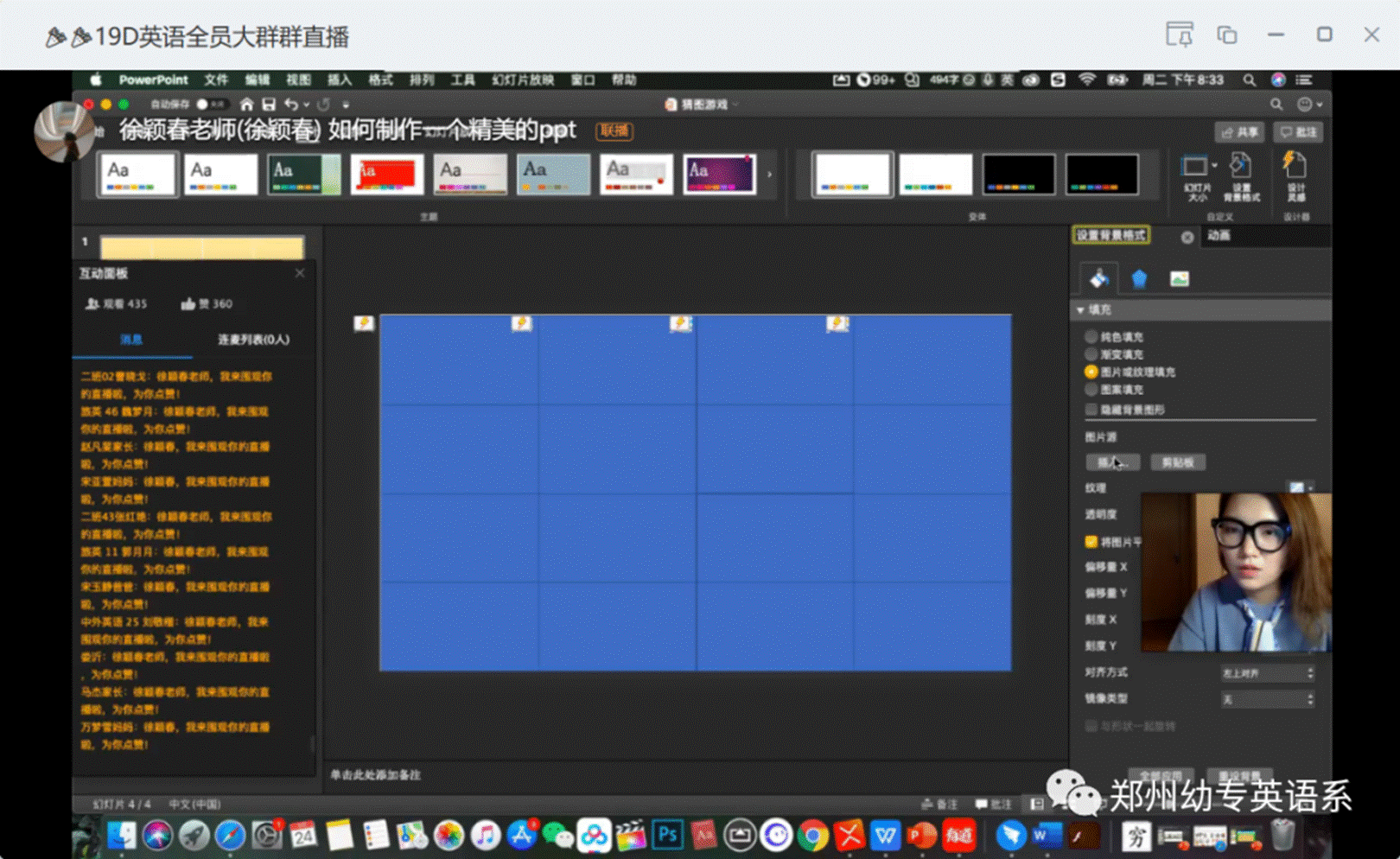Open the Music app from the dock
The height and width of the screenshot is (859, 1400).
tap(486, 835)
